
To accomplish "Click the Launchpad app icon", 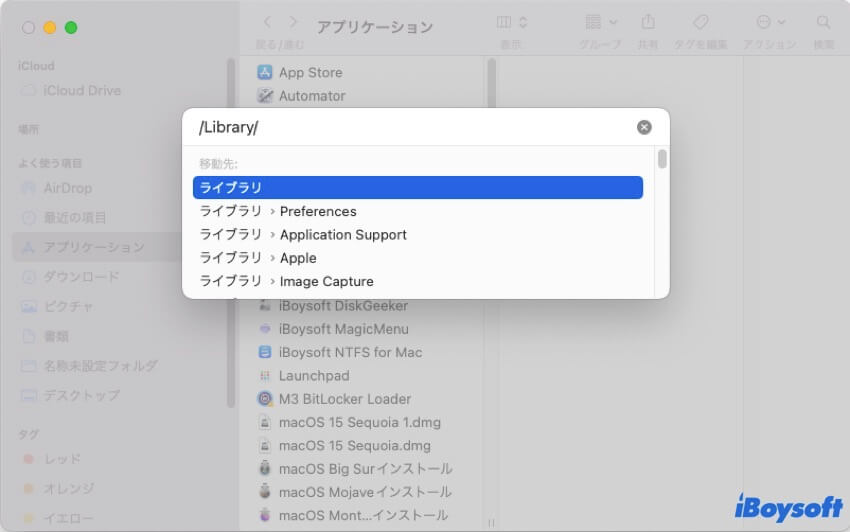I will coord(265,375).
